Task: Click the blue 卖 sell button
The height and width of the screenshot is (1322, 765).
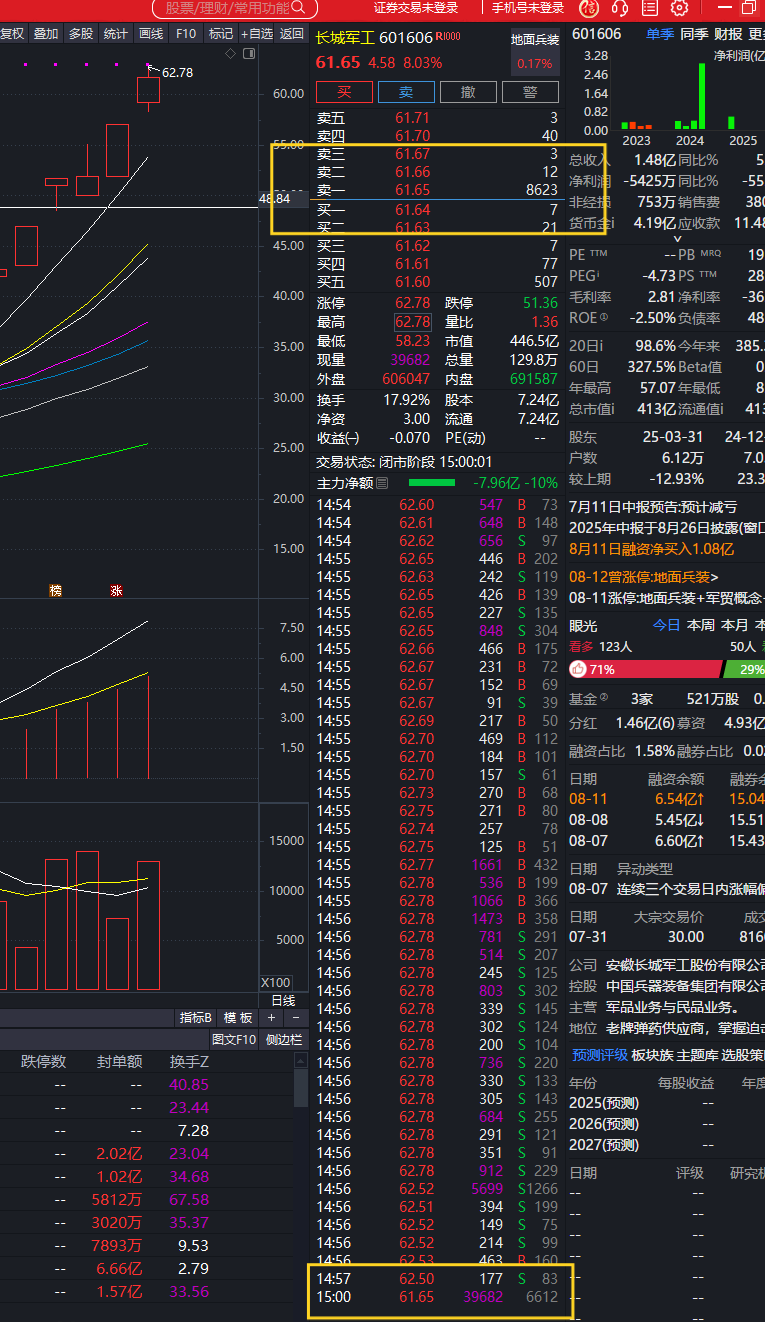Action: click(406, 92)
